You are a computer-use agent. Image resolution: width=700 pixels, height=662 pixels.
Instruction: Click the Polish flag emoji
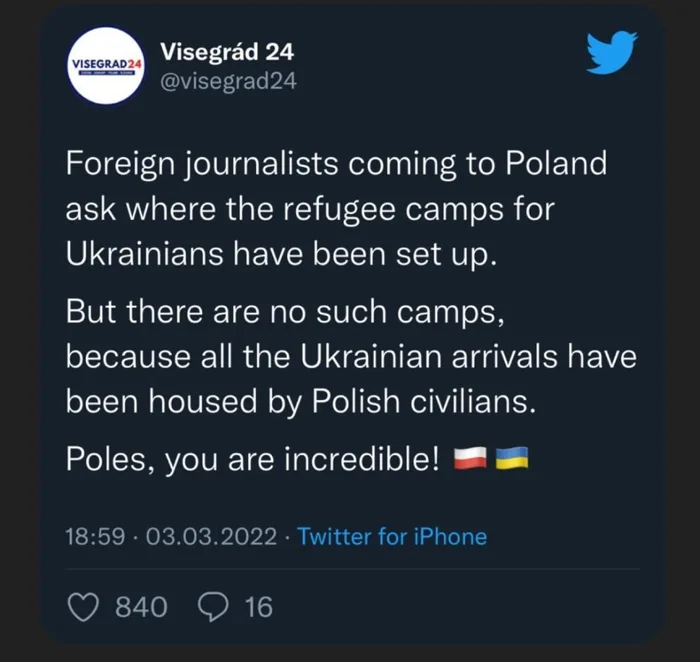pyautogui.click(x=470, y=459)
